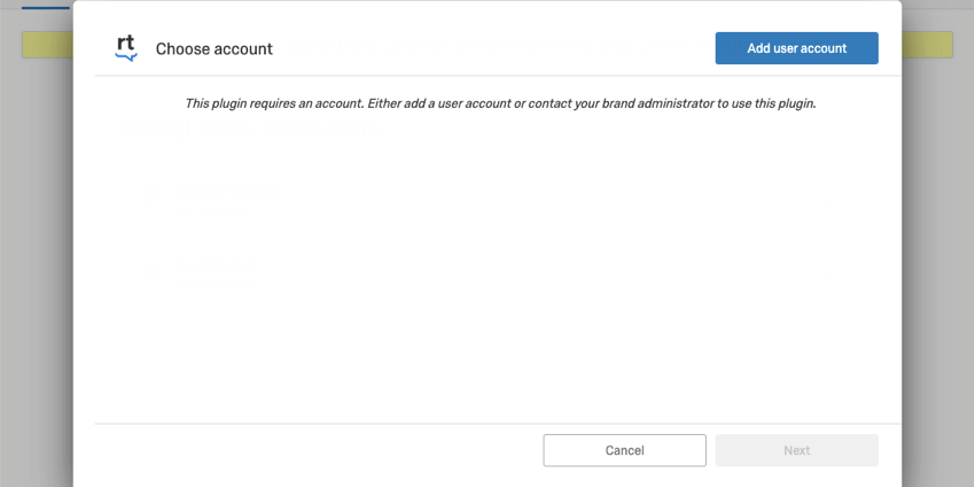The width and height of the screenshot is (974, 487).
Task: Click the faded heading under the notice
Action: tap(250, 130)
